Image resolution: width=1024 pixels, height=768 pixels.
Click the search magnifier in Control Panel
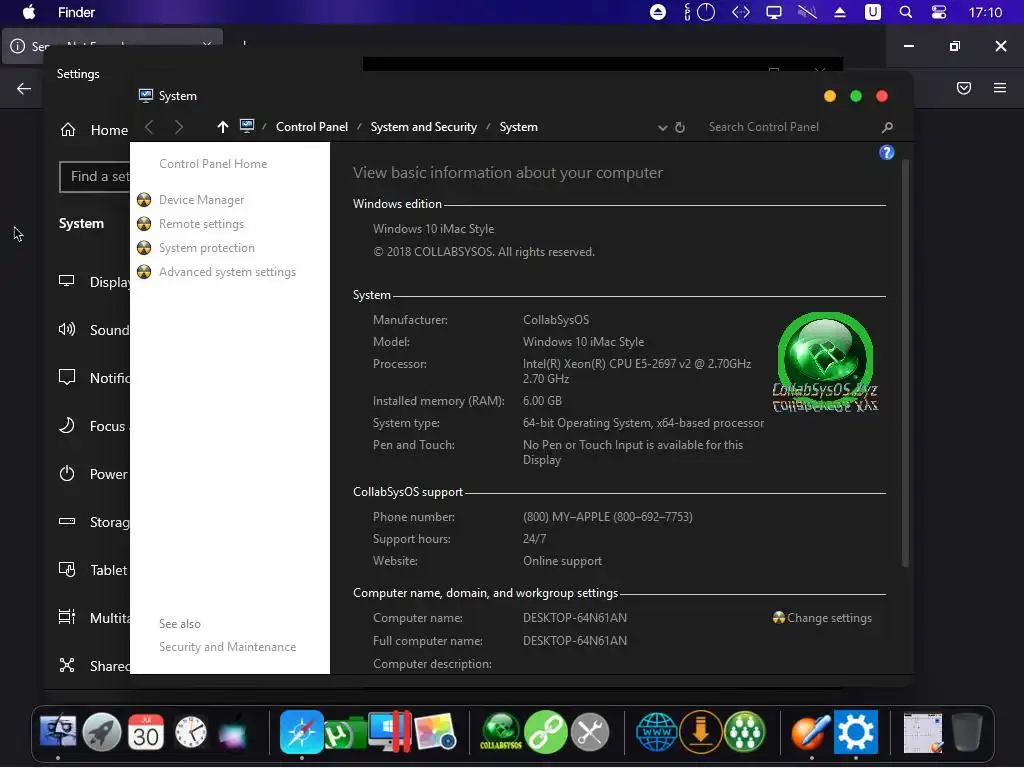(x=887, y=127)
